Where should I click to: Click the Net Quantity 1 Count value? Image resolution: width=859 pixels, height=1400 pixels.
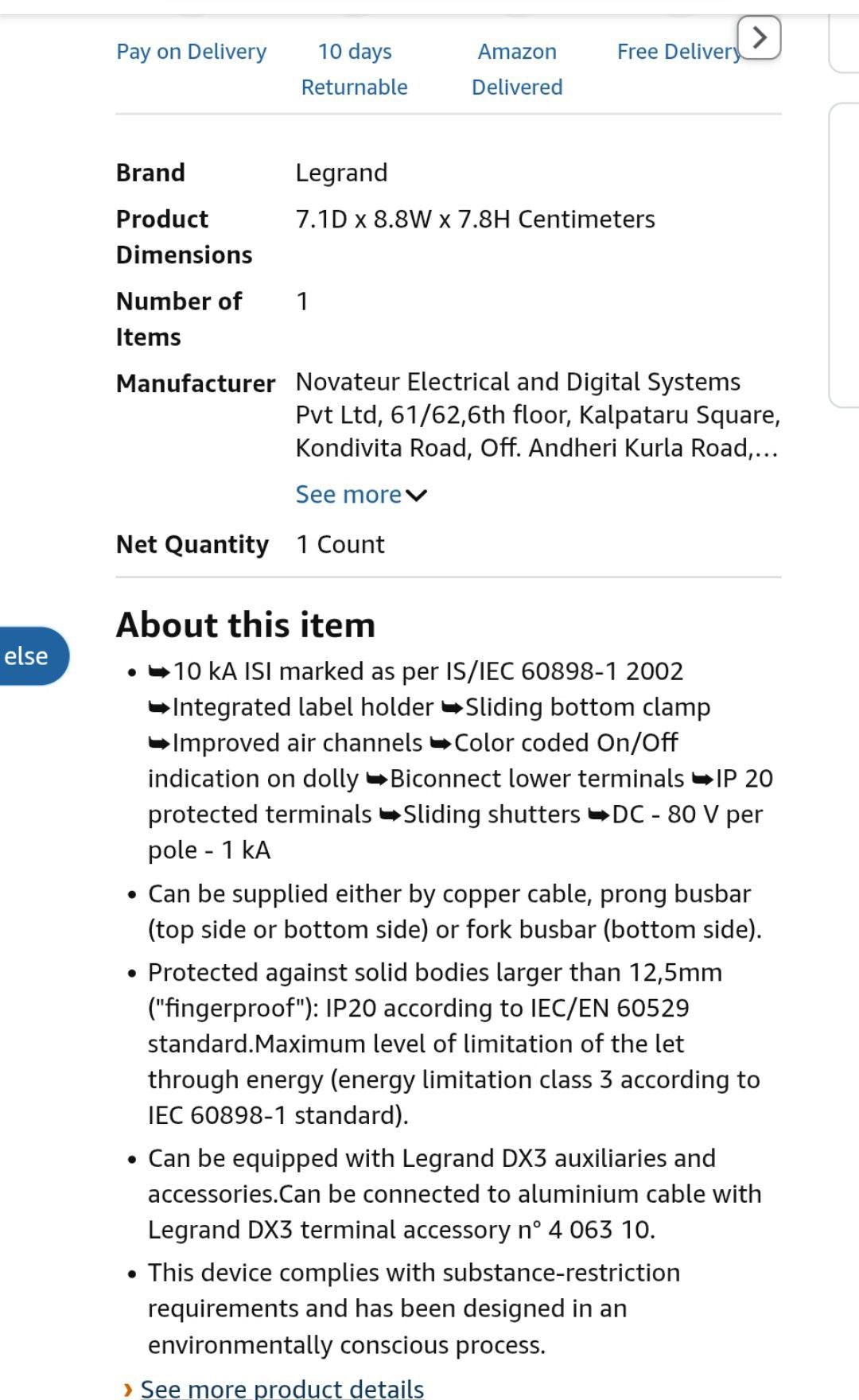pos(340,544)
